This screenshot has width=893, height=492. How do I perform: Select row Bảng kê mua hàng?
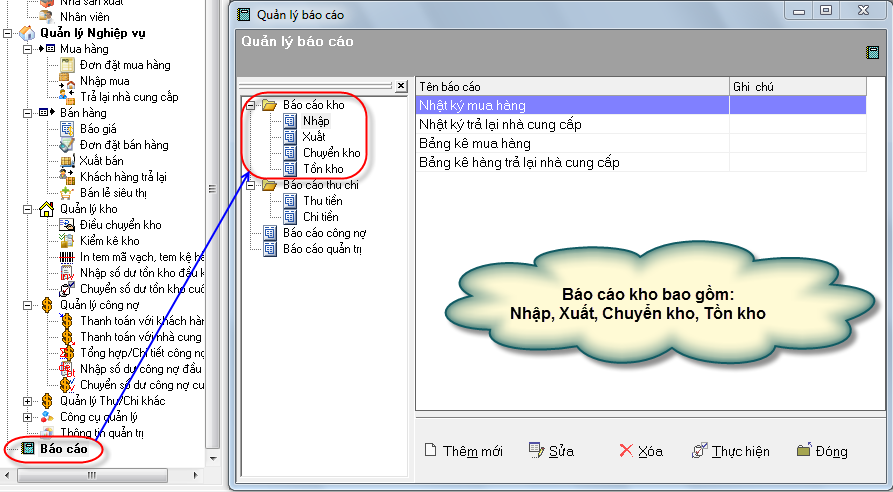pos(475,144)
